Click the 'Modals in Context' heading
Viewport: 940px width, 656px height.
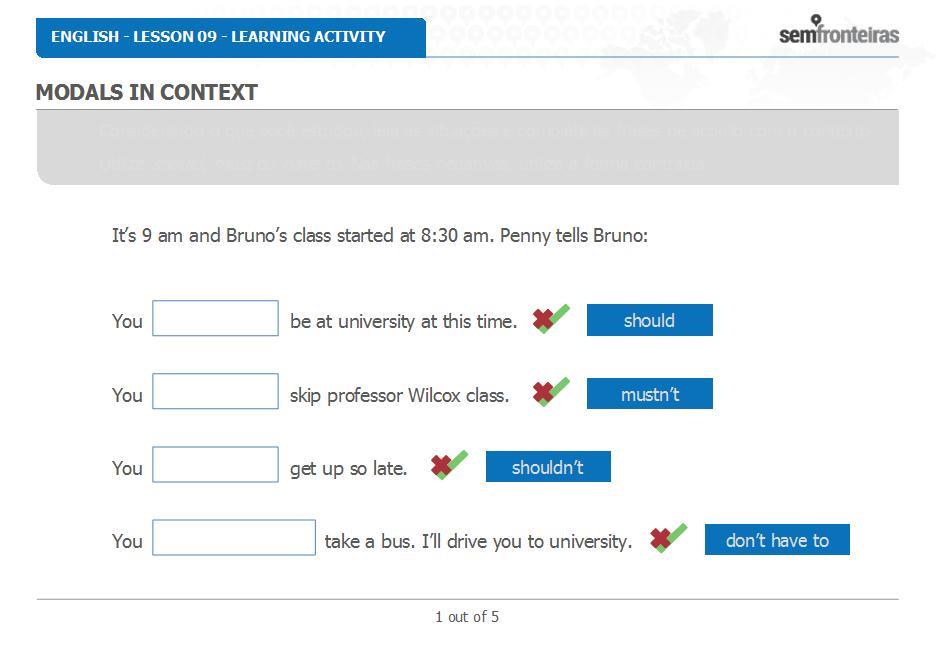[147, 92]
